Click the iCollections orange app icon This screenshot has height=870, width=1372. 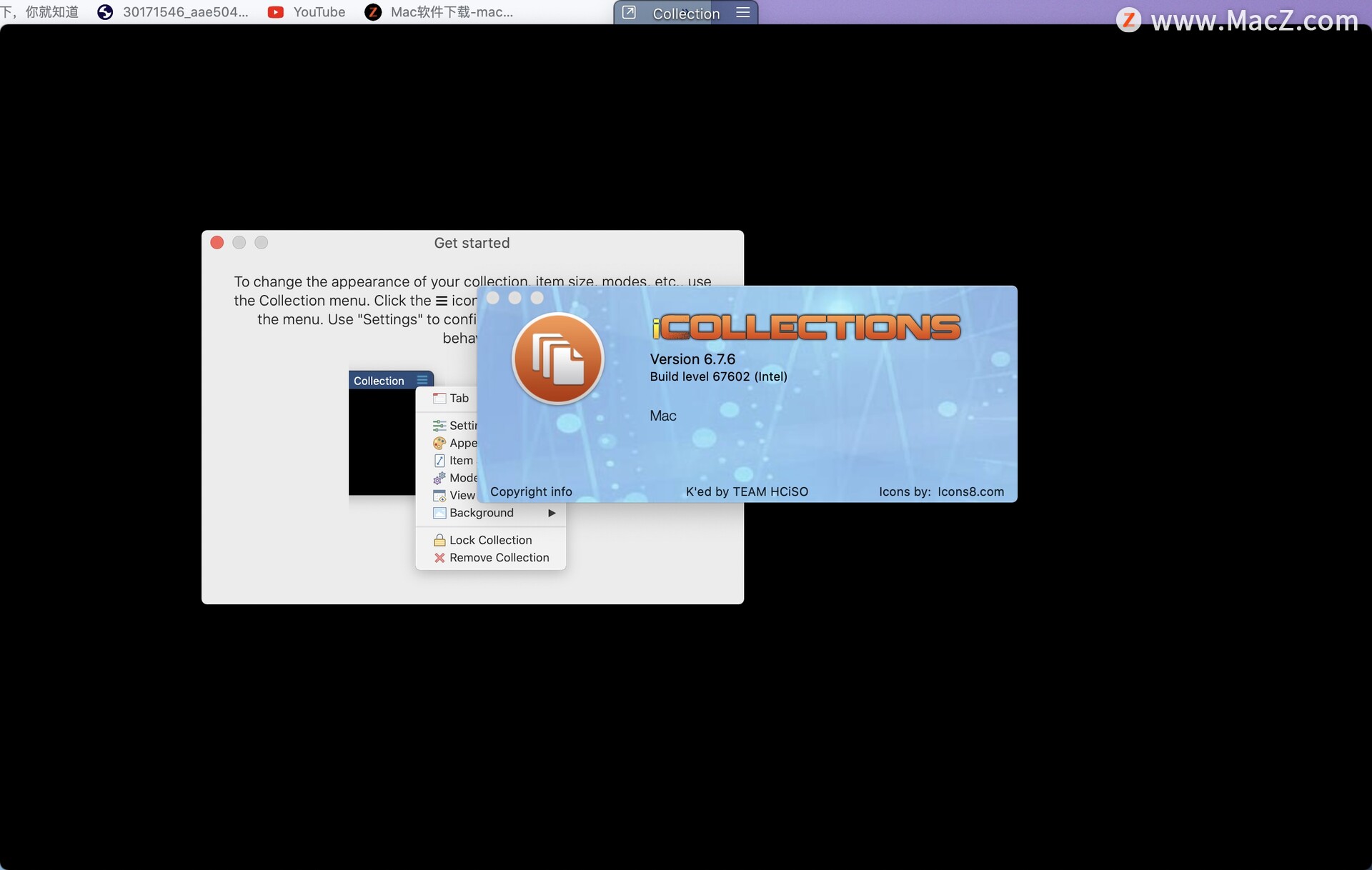pyautogui.click(x=558, y=359)
